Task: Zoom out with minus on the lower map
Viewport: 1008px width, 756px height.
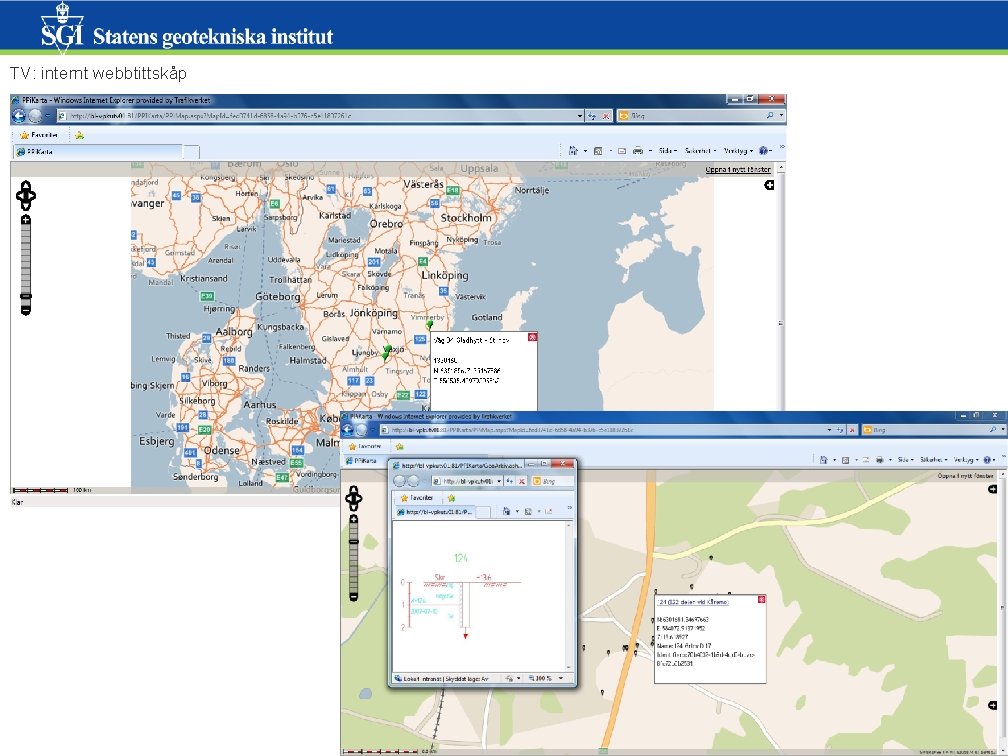Action: (x=354, y=597)
